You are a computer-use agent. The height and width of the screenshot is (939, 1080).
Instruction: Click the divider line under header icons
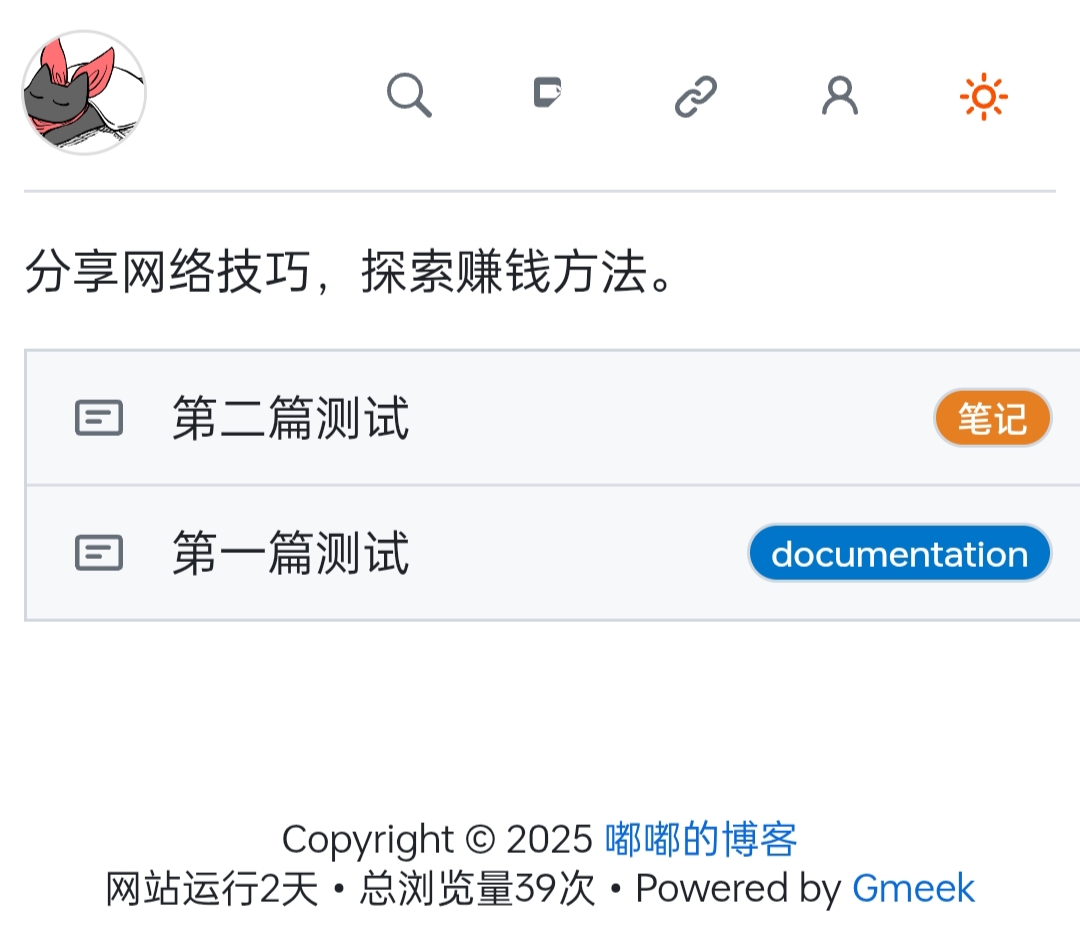tap(540, 191)
